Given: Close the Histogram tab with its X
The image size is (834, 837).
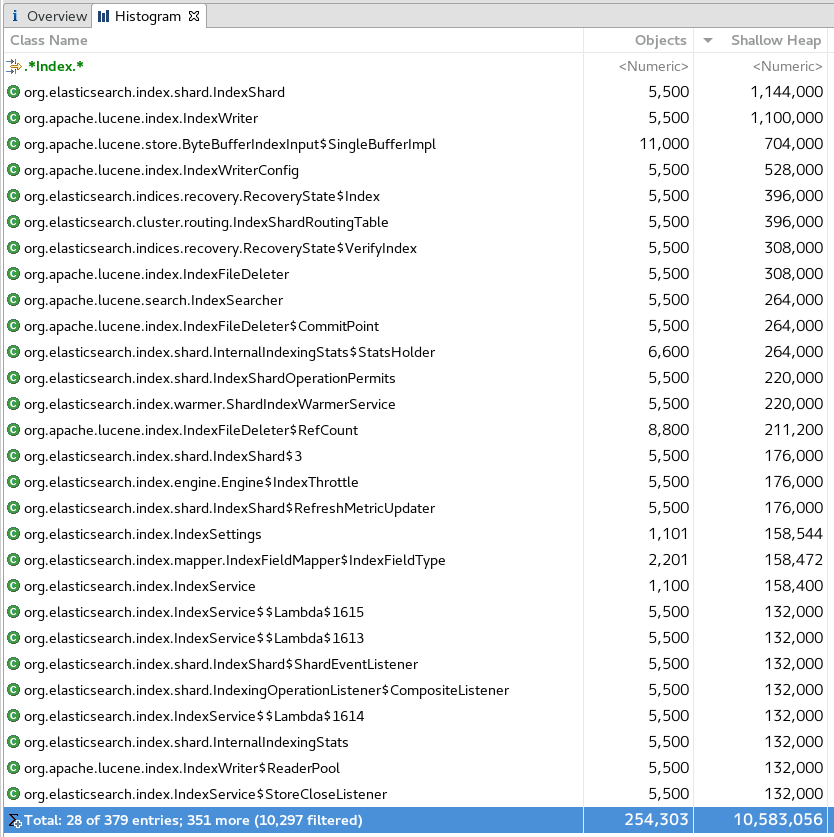Looking at the screenshot, I should pyautogui.click(x=194, y=17).
